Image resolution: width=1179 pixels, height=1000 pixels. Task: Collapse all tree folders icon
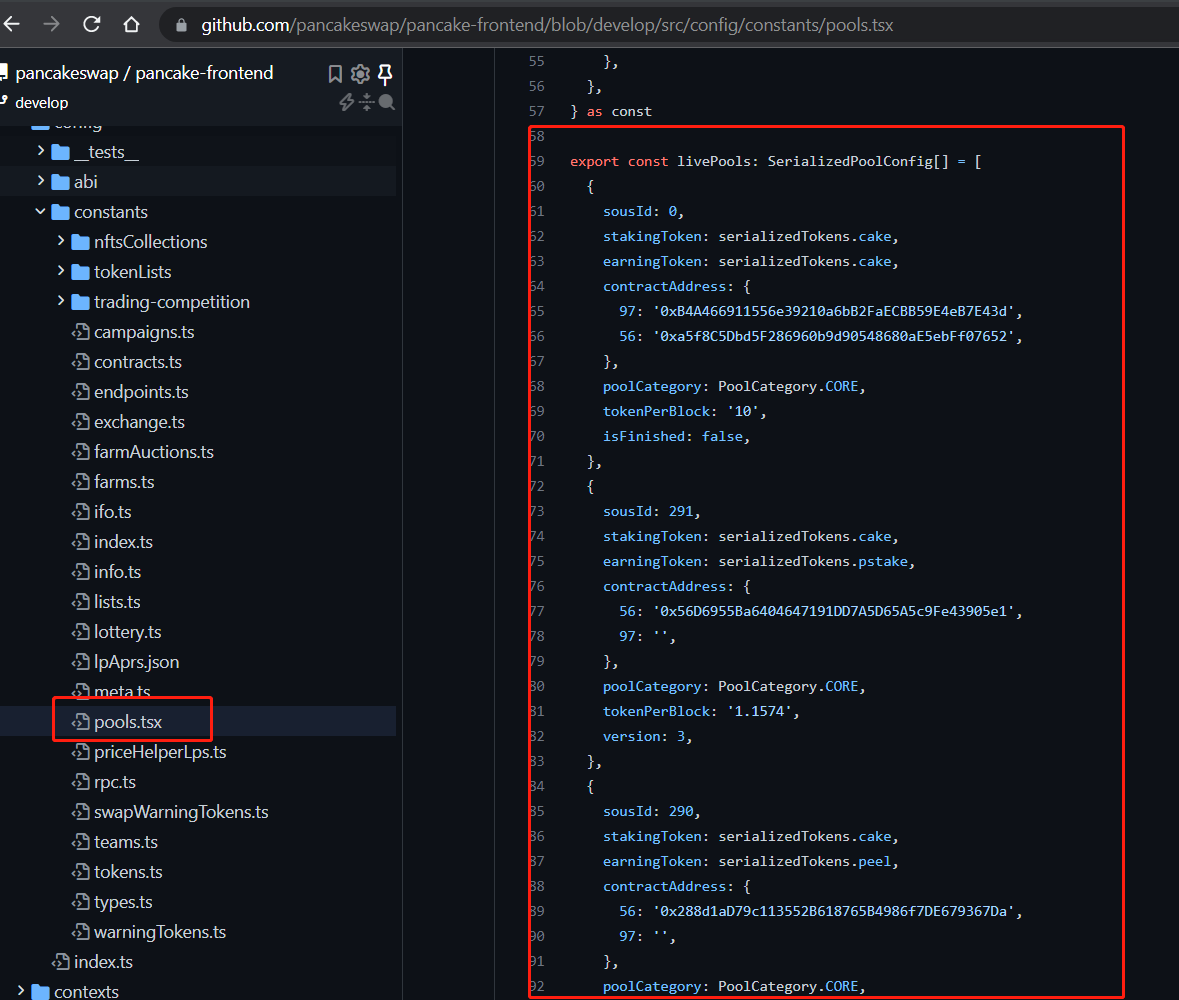pyautogui.click(x=367, y=102)
